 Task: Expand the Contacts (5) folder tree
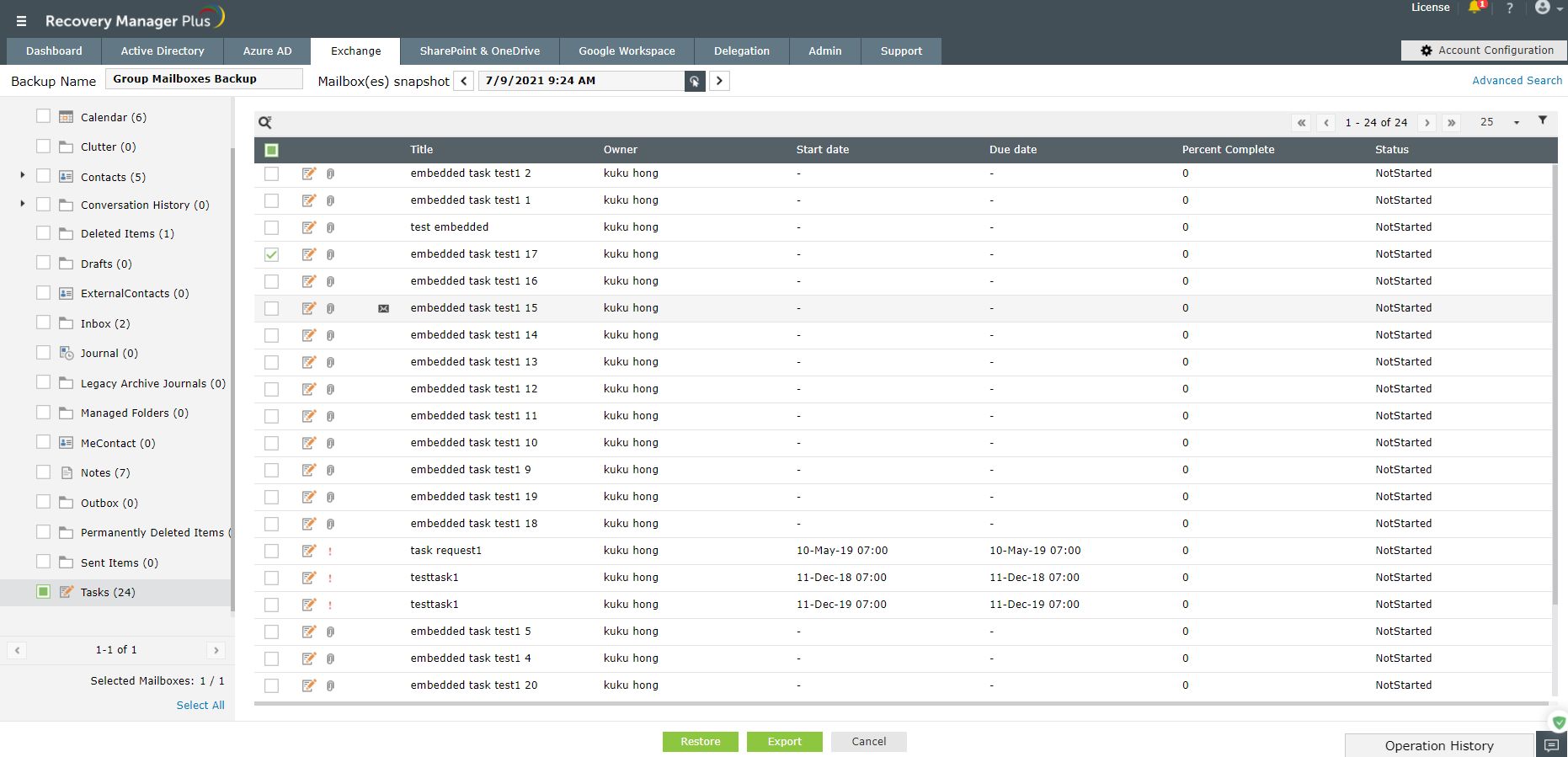22,176
